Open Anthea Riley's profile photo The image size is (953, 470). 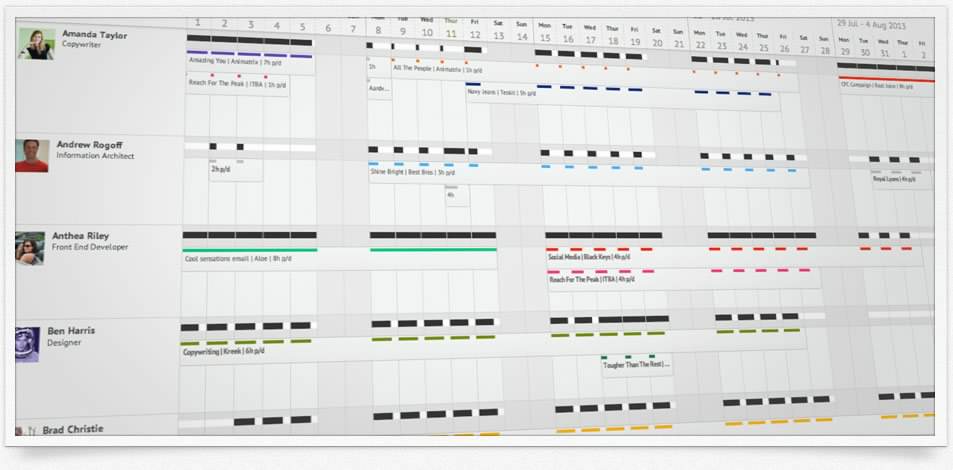[x=30, y=248]
